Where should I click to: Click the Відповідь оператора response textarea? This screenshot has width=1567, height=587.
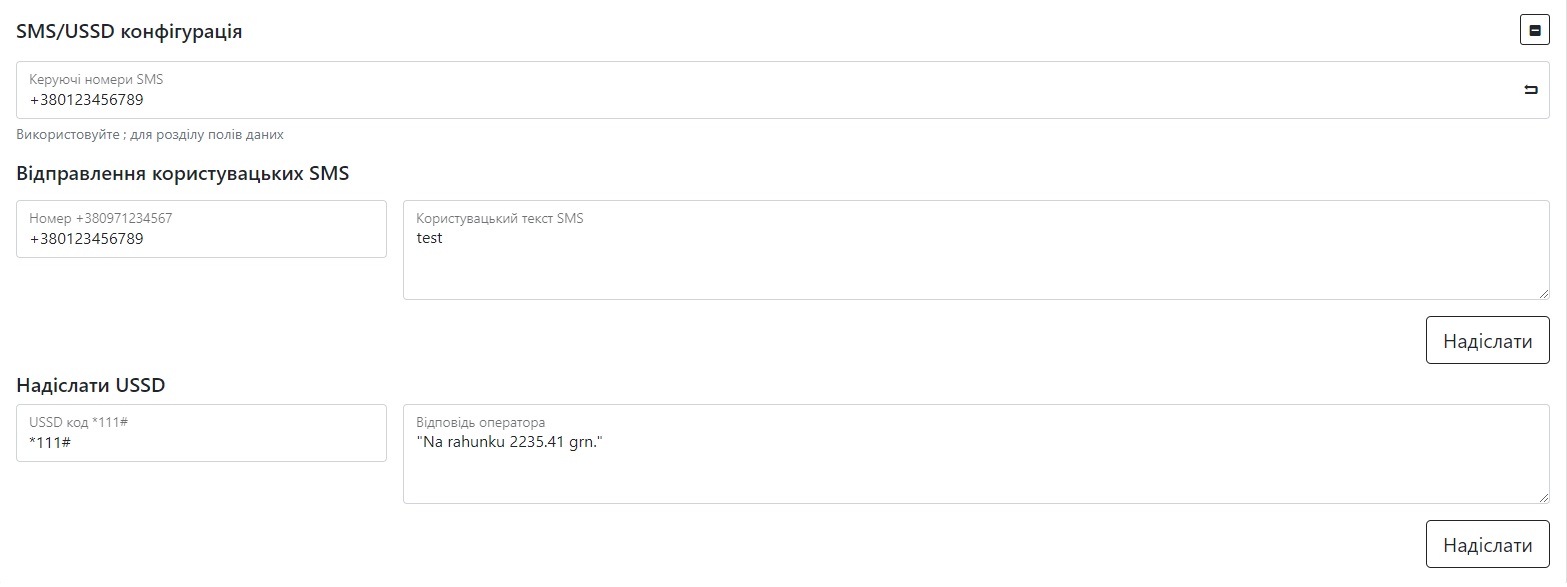tap(975, 465)
